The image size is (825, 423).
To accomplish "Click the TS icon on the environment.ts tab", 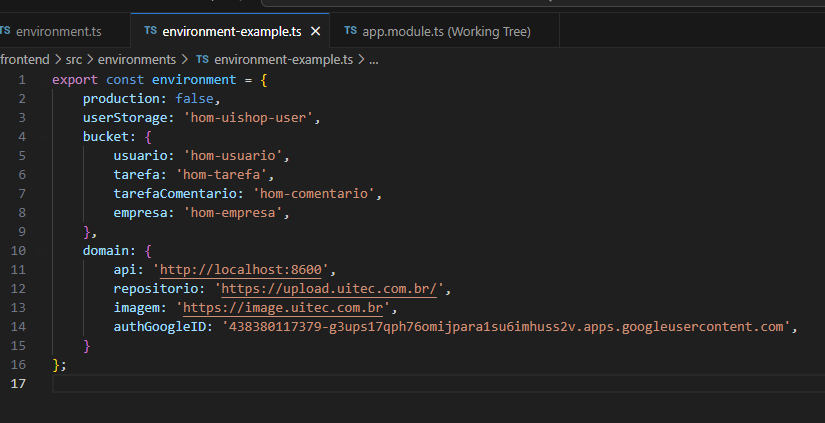I will tap(5, 32).
